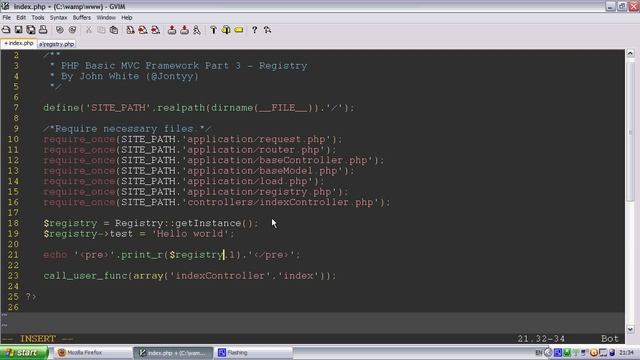640x360 pixels.
Task: Open the Help menu
Action: 127,18
